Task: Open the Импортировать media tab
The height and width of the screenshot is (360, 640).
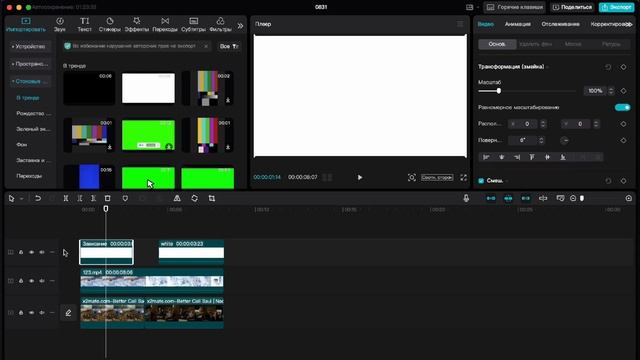Action: click(x=26, y=24)
